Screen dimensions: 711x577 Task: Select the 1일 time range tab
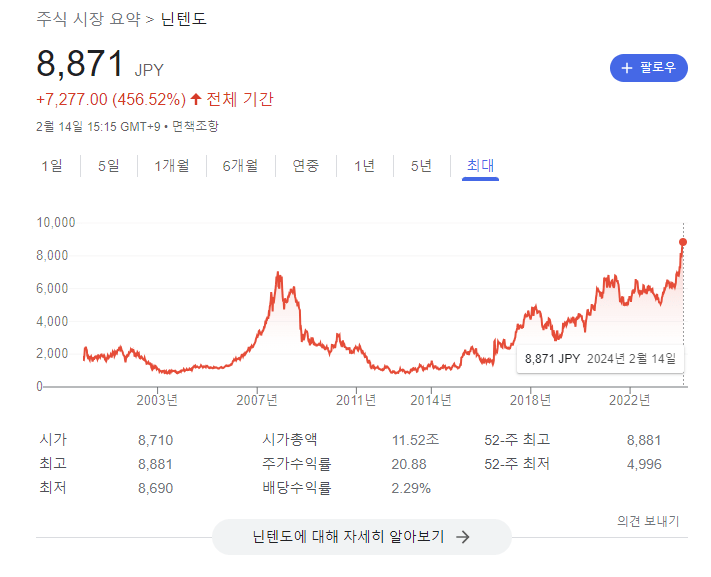point(52,166)
